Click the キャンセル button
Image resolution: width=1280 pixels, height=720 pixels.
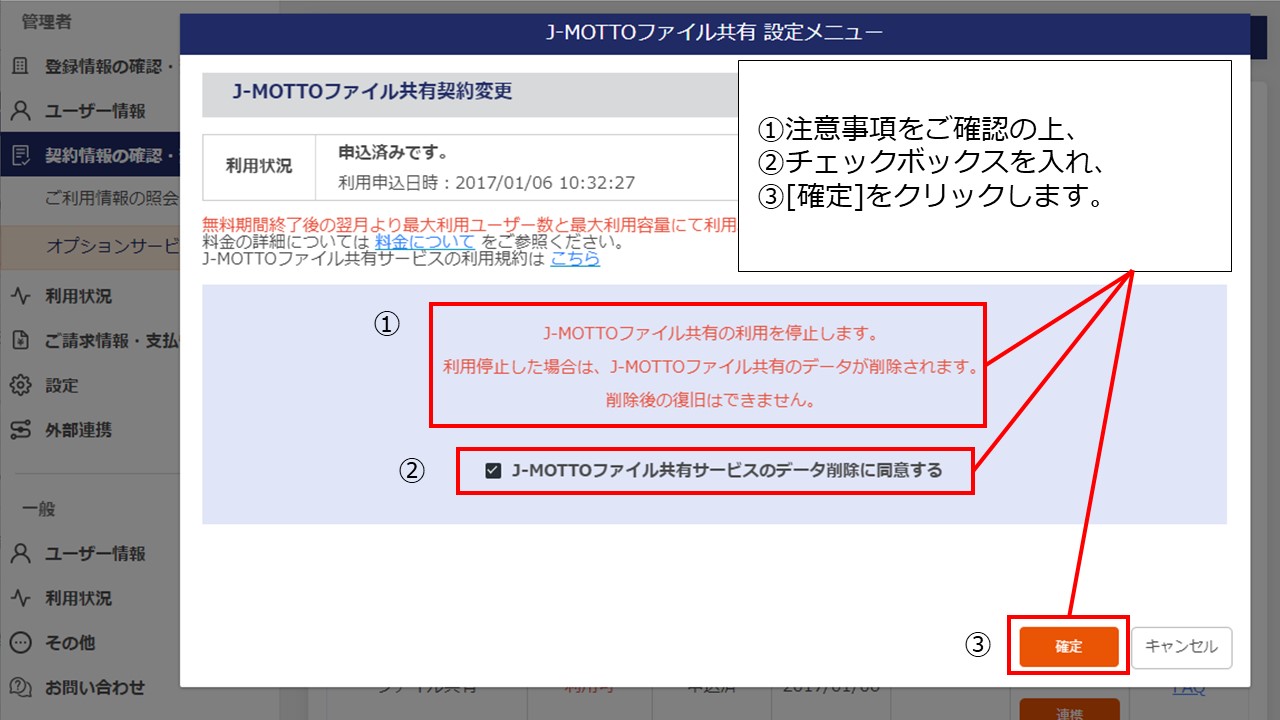click(1181, 647)
